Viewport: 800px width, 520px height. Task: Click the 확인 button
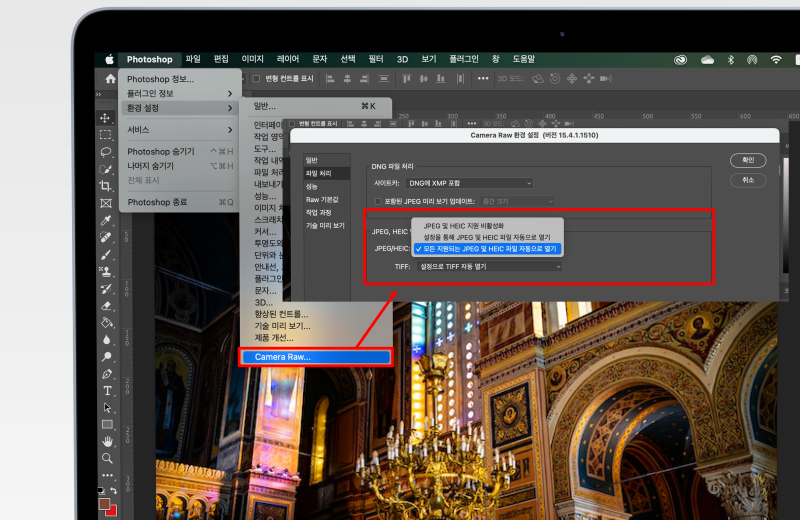[748, 160]
